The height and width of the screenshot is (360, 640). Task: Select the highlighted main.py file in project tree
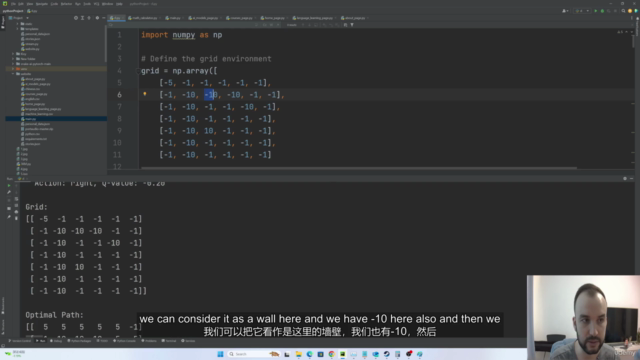click(56, 119)
